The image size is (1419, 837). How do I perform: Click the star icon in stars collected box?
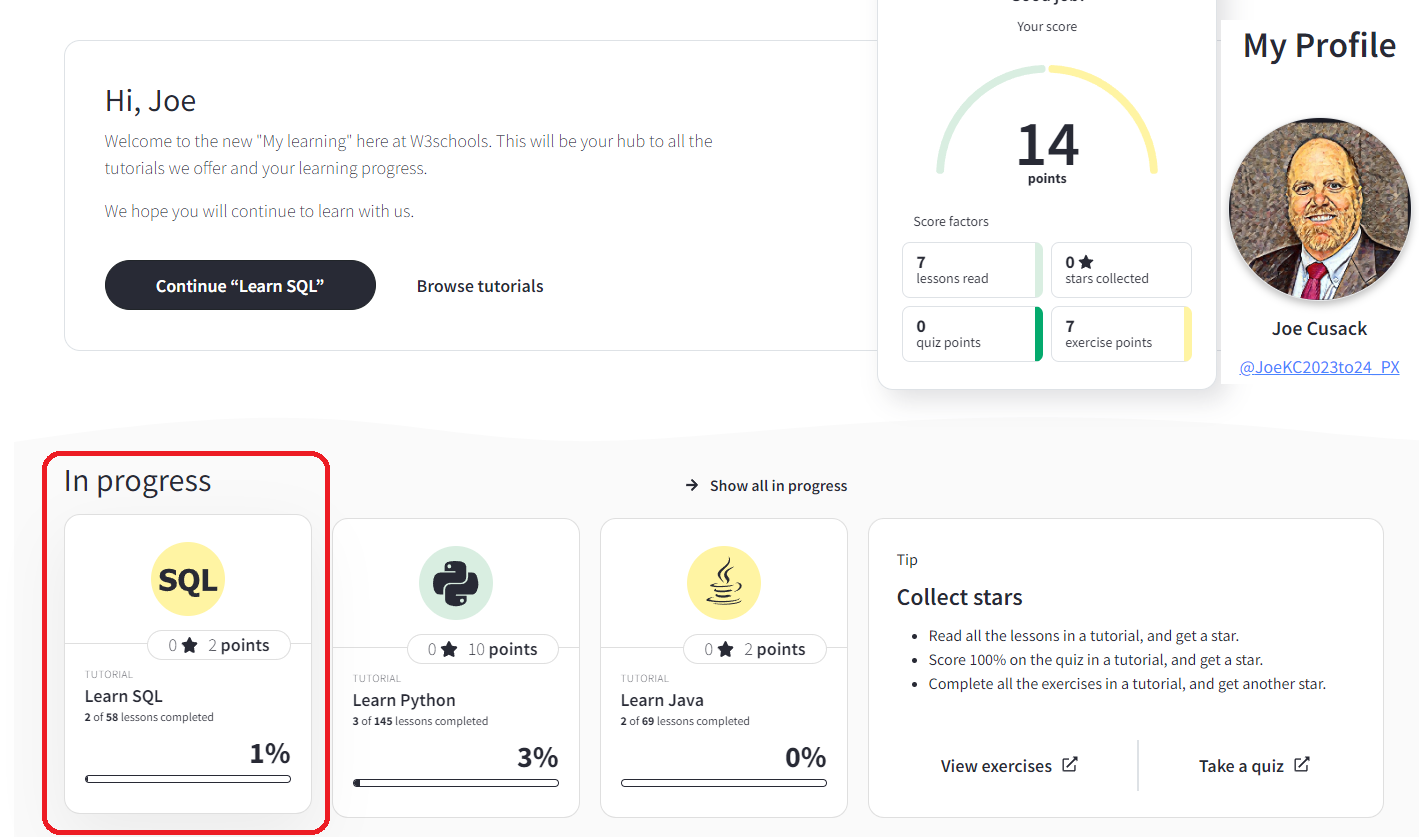click(1086, 263)
